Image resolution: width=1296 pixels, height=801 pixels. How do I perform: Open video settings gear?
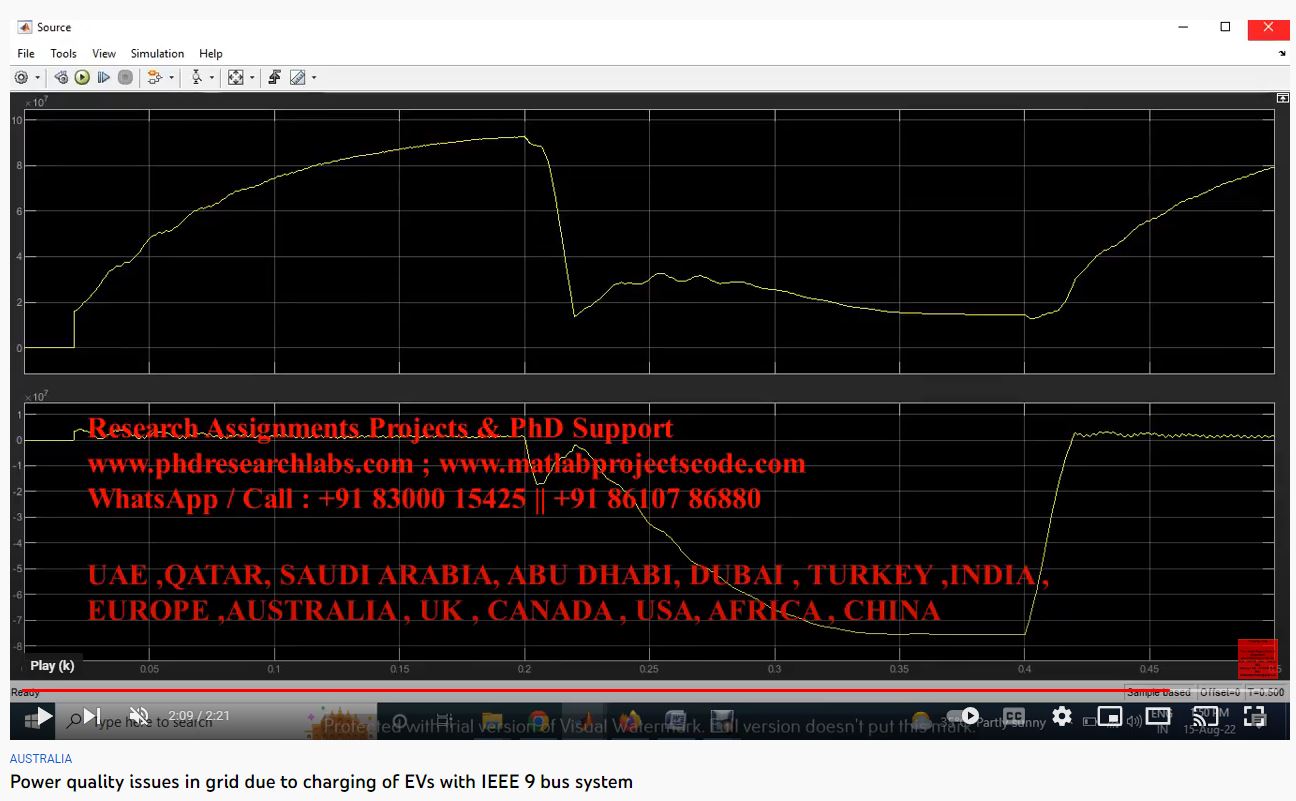(1062, 716)
